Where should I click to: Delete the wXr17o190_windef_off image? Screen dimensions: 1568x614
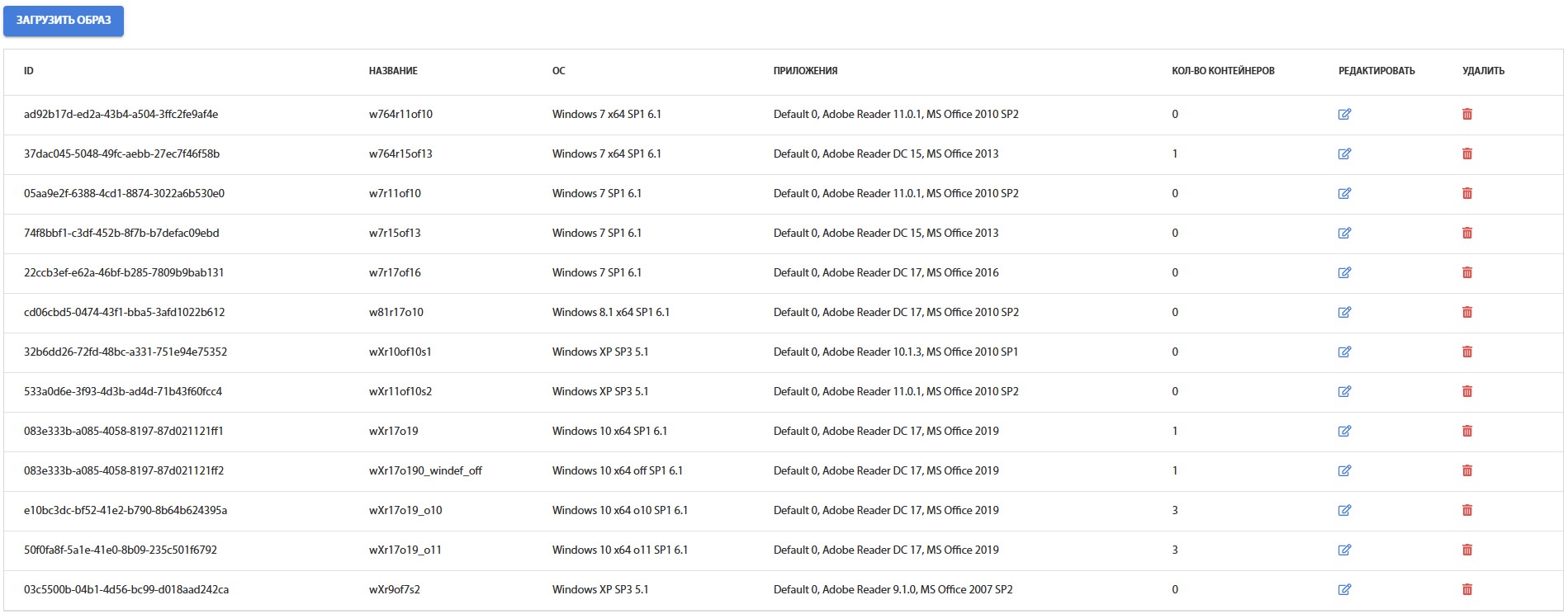tap(1467, 471)
